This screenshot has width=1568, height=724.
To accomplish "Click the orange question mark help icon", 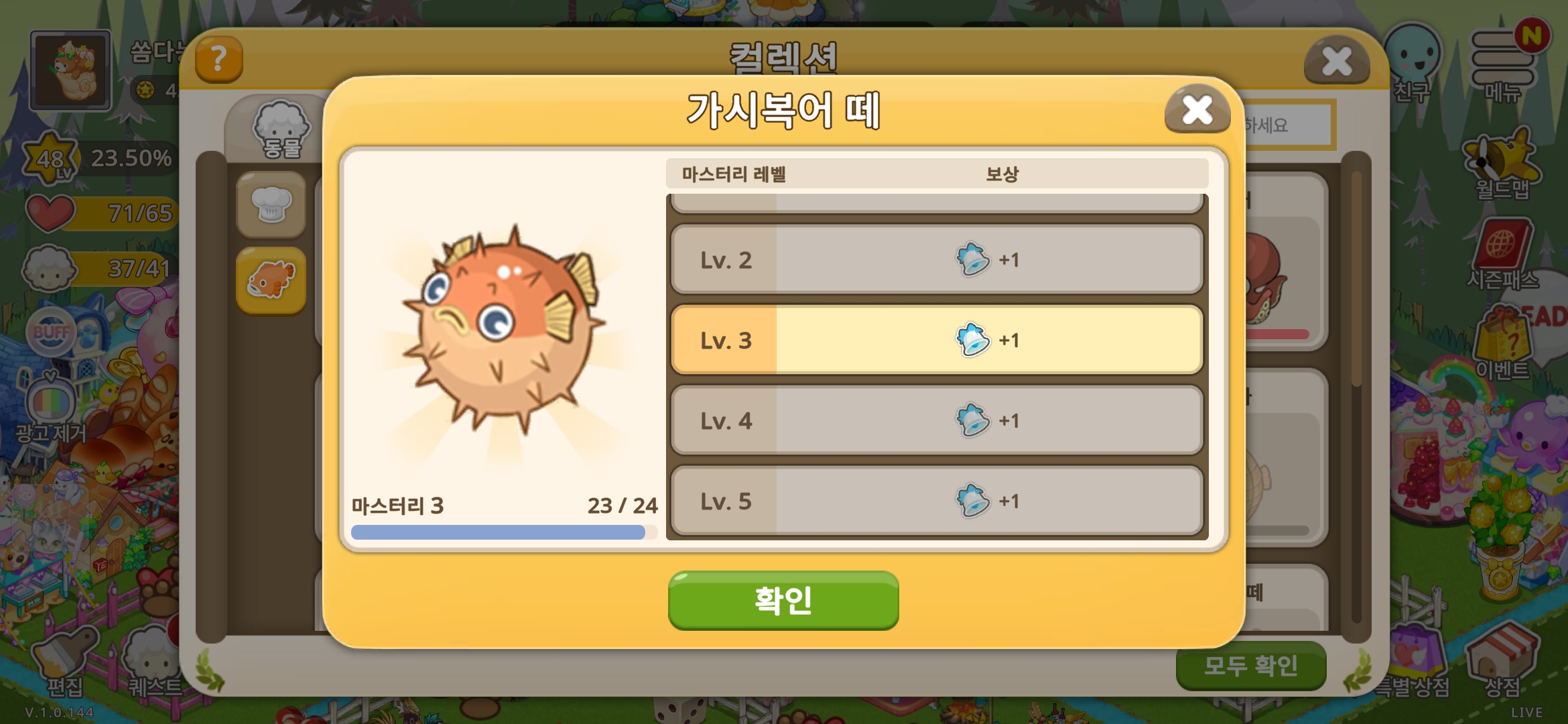I will click(218, 59).
